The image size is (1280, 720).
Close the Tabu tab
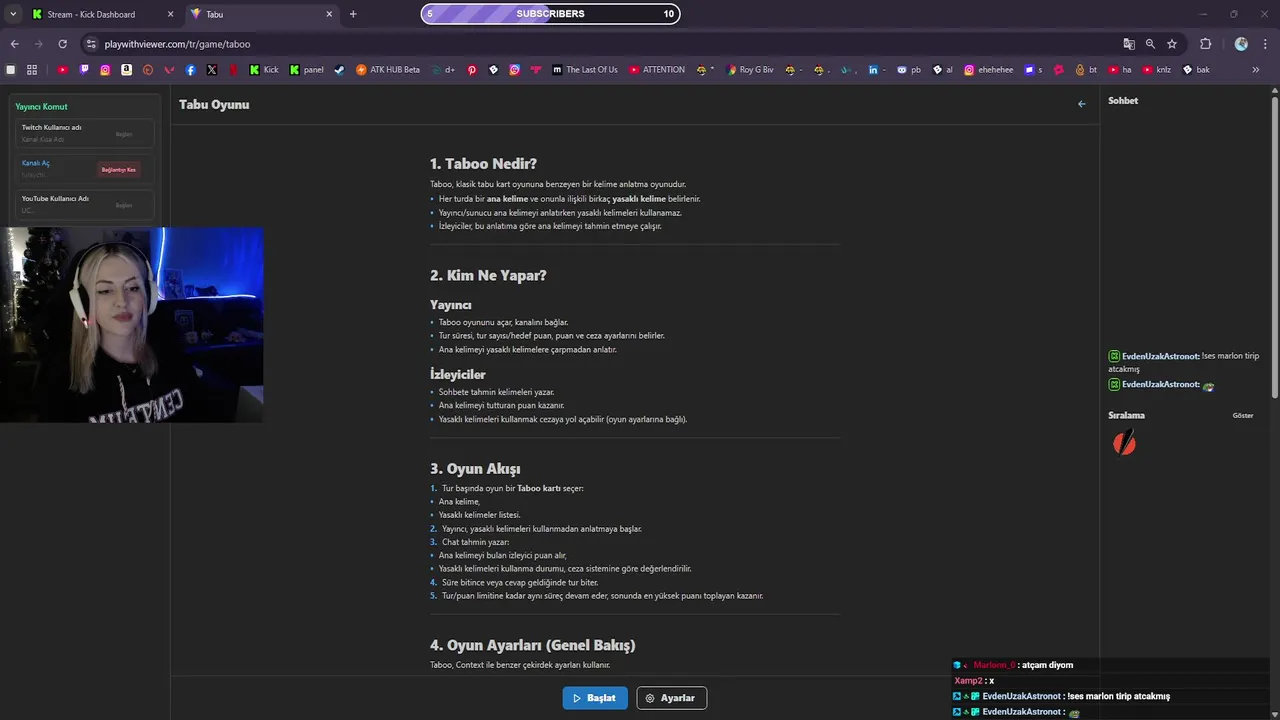click(329, 14)
